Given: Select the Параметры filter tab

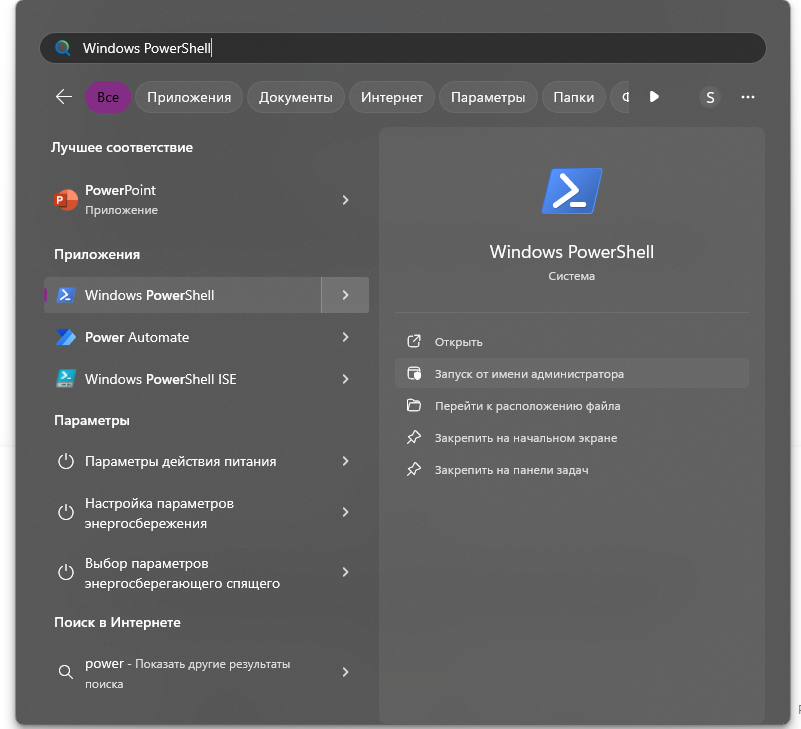Looking at the screenshot, I should tap(487, 97).
